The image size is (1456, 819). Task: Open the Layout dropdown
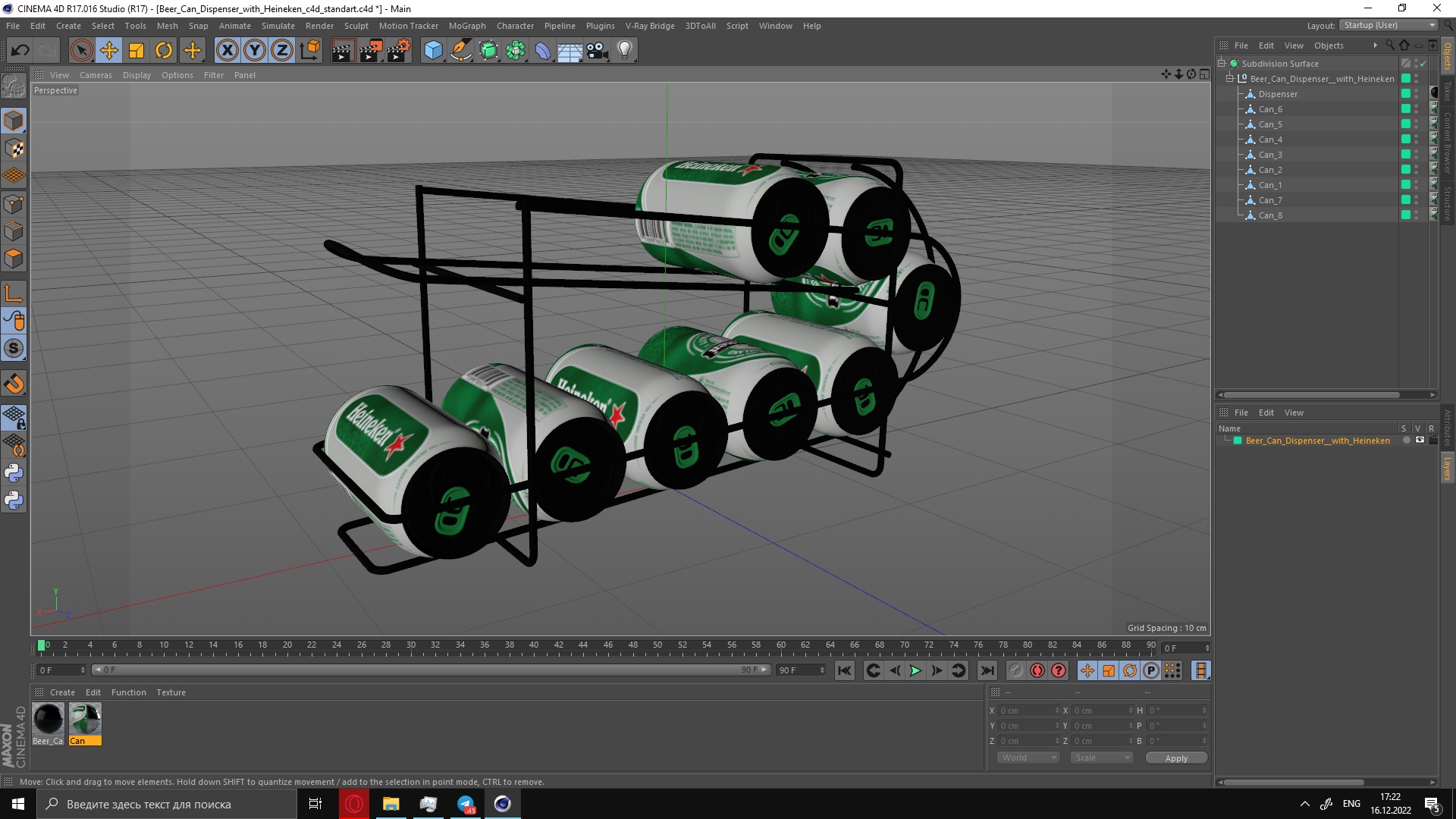(x=1389, y=26)
